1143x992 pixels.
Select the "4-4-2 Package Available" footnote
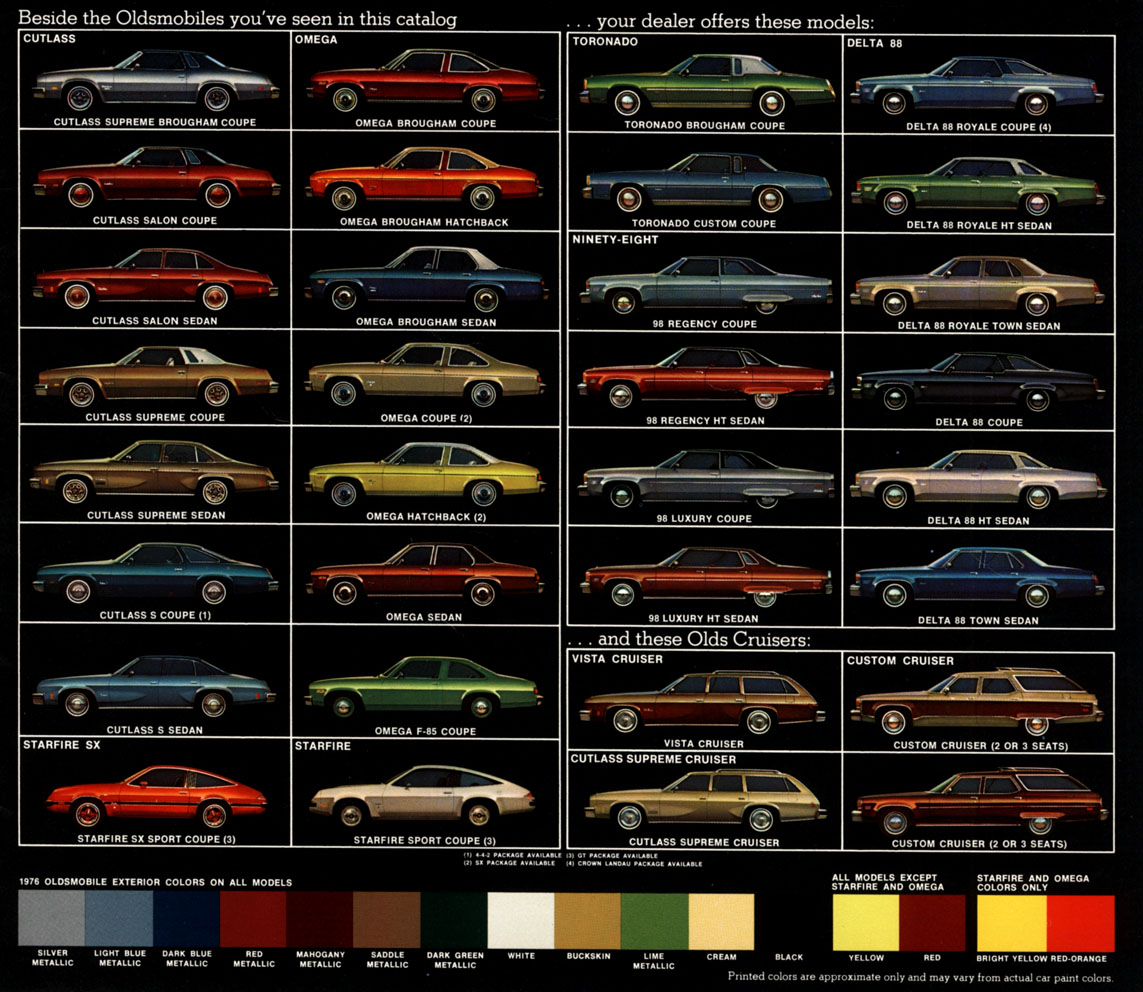click(512, 856)
